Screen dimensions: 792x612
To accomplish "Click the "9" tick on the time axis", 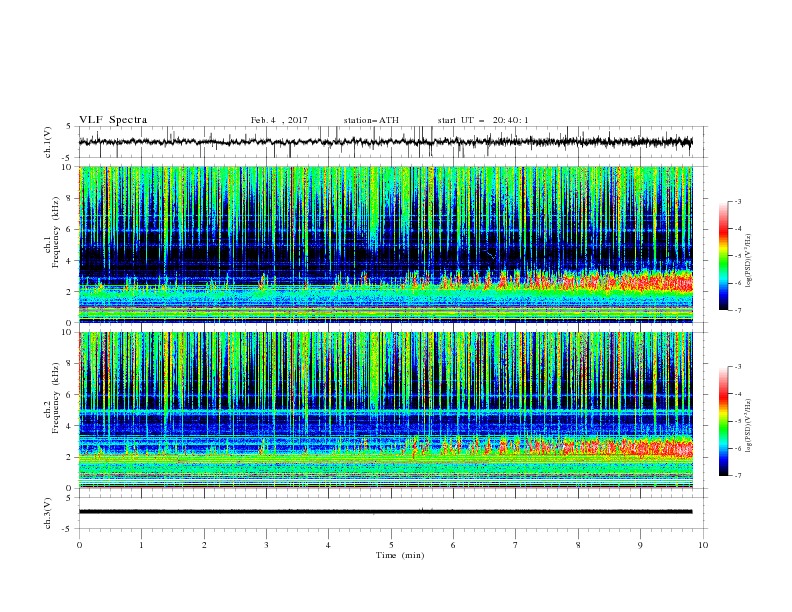I will (640, 545).
